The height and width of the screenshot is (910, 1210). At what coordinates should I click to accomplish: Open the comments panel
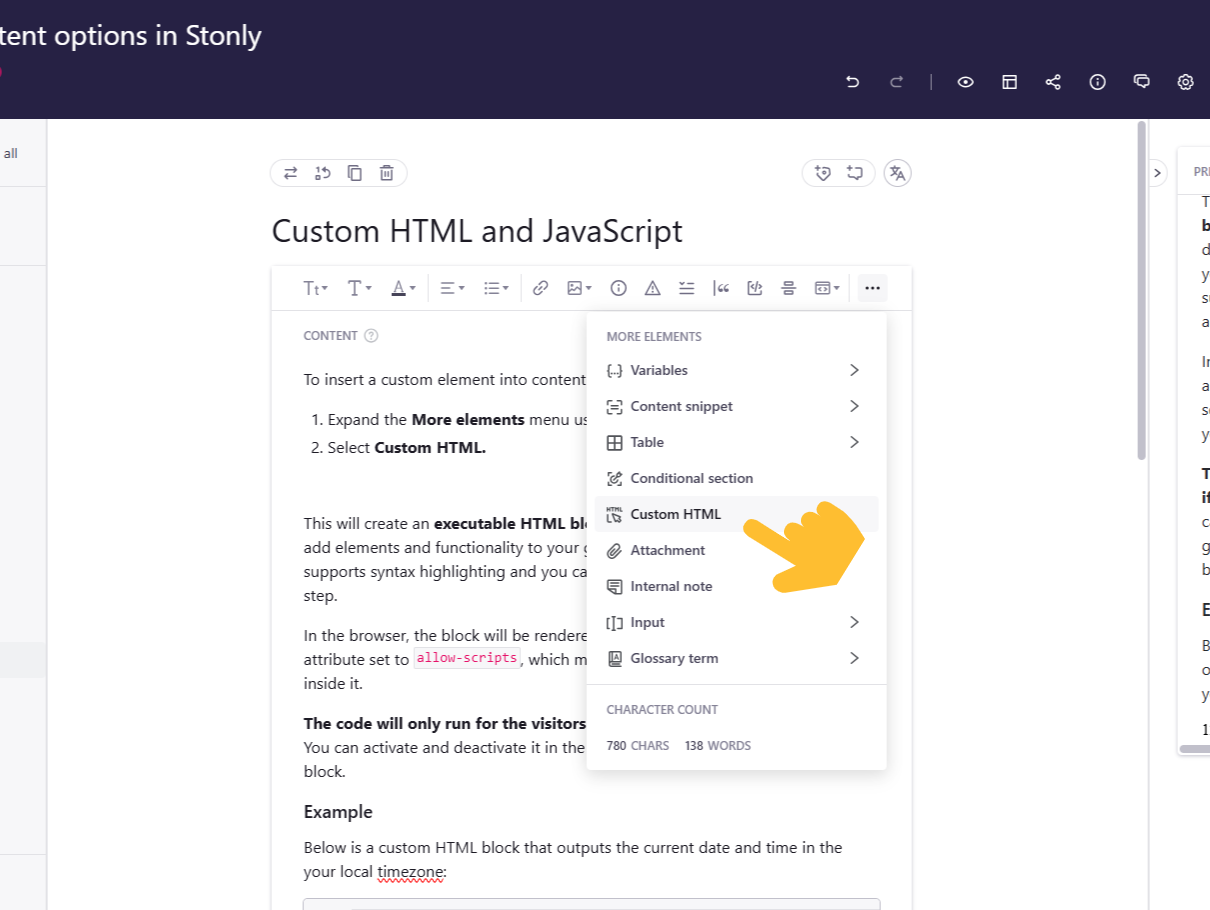1141,82
